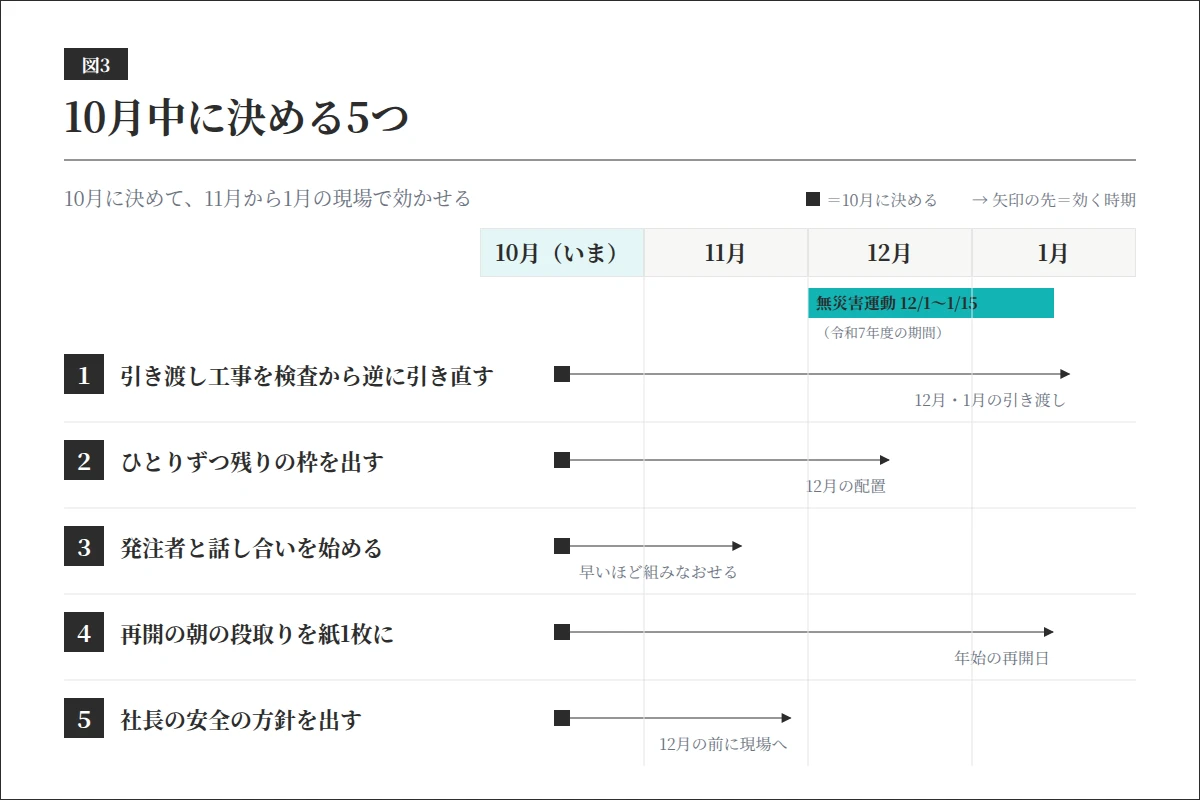Click number badge 3
The image size is (1200, 800).
click(x=84, y=547)
